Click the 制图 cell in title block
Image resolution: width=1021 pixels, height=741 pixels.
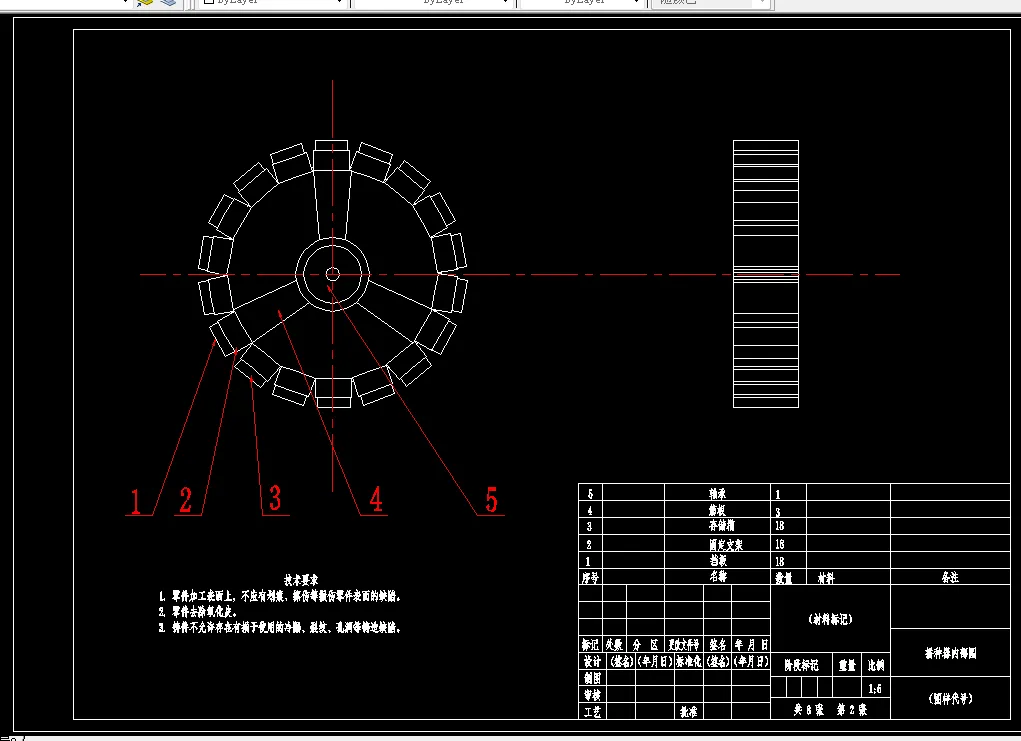pos(591,678)
